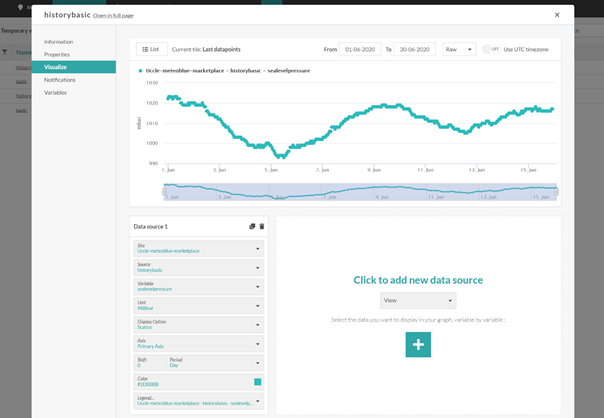Open the Unit dropdown Millibar
Screen dimensions: 604x418
199,306
